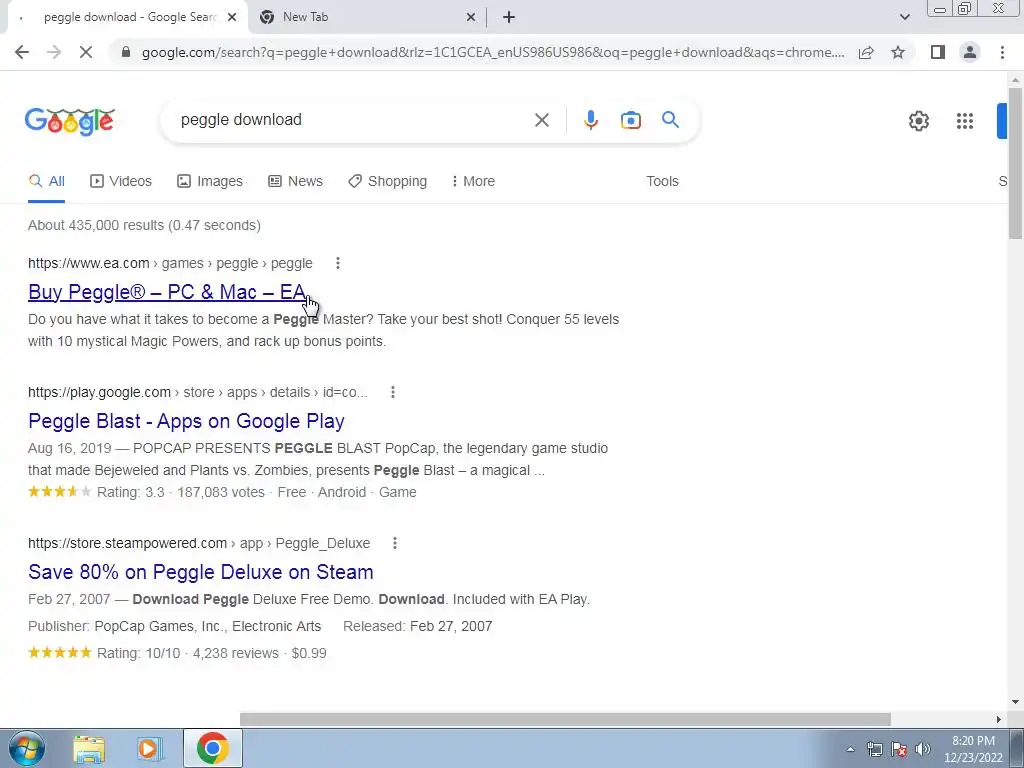Screen dimensions: 1024x768
Task: Select the All results tab
Action: point(46,182)
